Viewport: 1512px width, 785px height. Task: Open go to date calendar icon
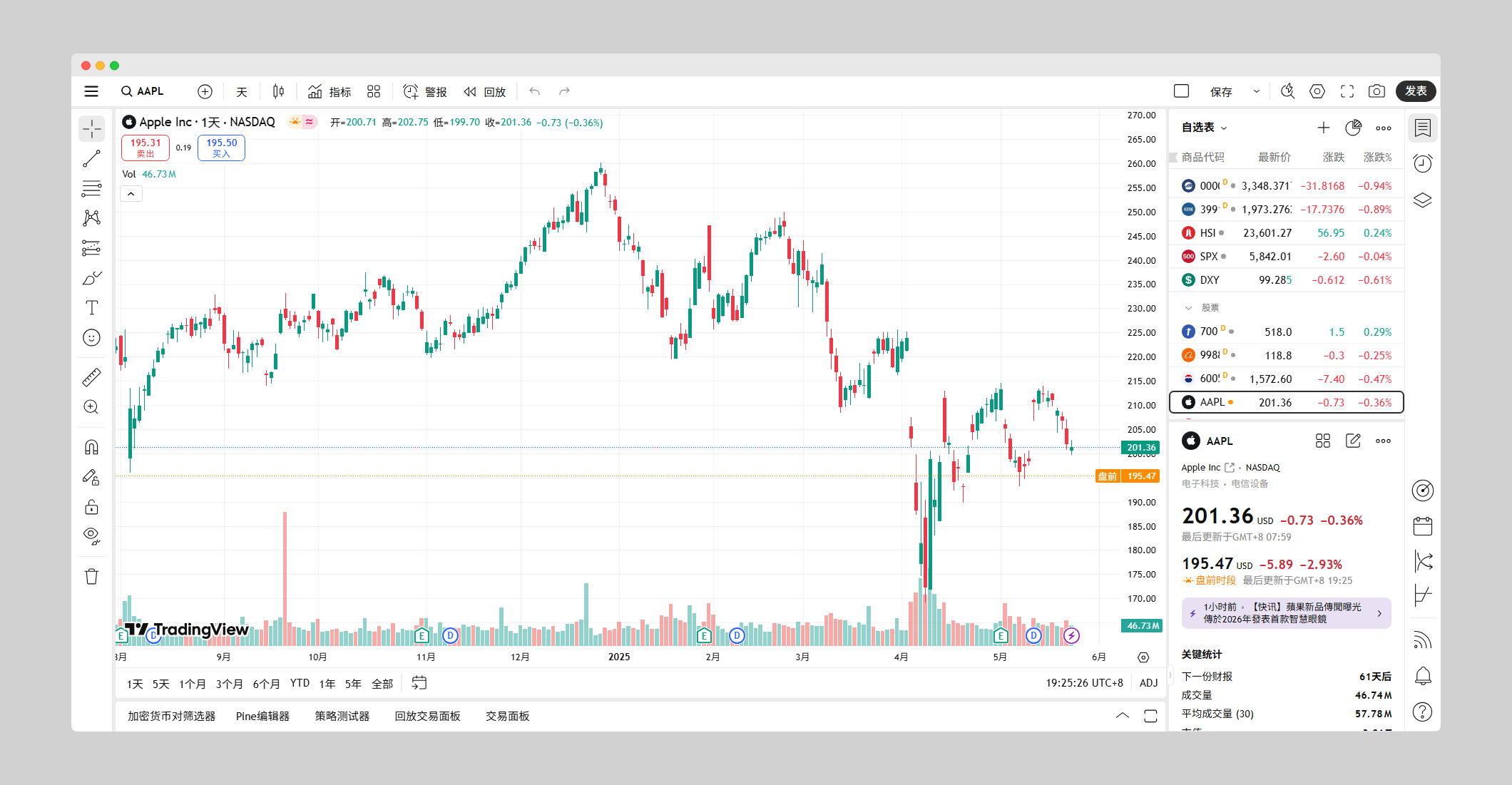[419, 683]
